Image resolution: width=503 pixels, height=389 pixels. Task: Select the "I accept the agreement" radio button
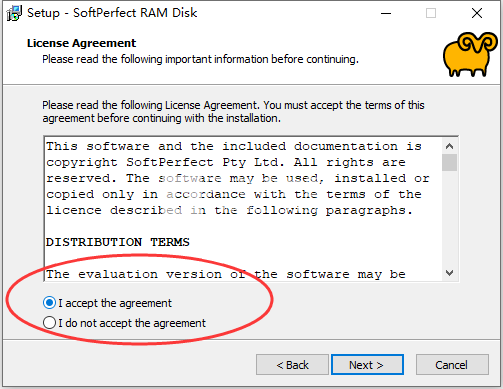49,303
